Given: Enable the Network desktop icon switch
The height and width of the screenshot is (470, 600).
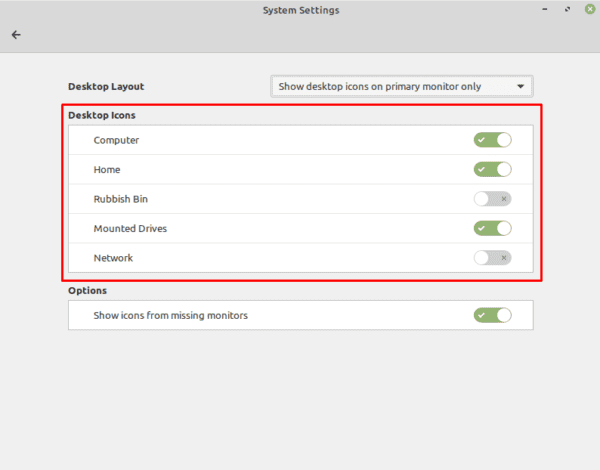Looking at the screenshot, I should coord(492,258).
